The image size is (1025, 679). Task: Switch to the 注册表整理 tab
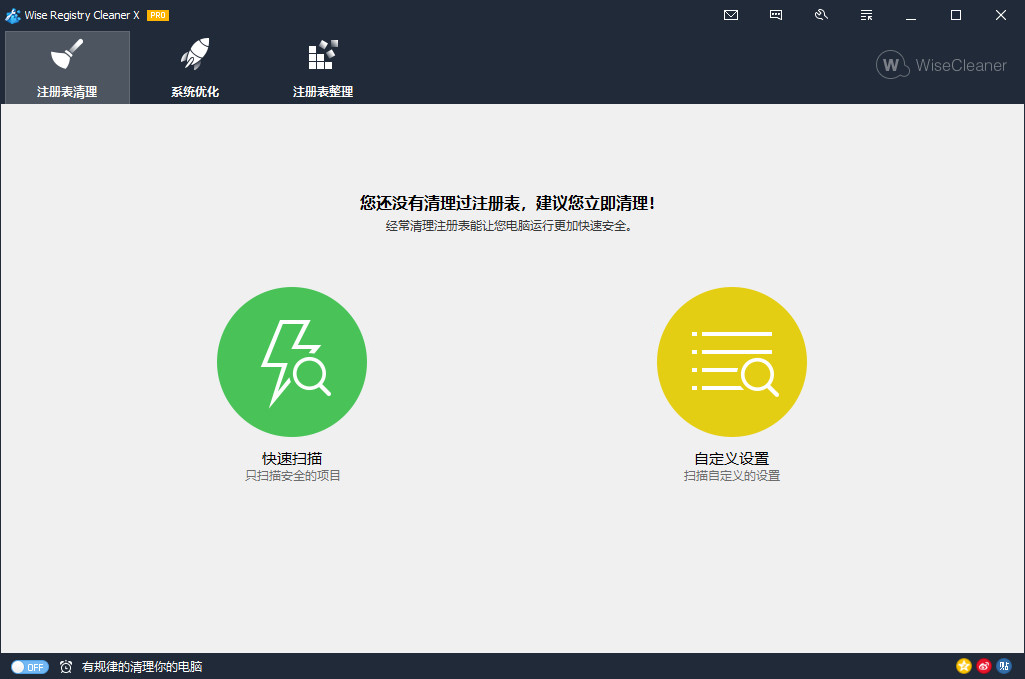[322, 68]
